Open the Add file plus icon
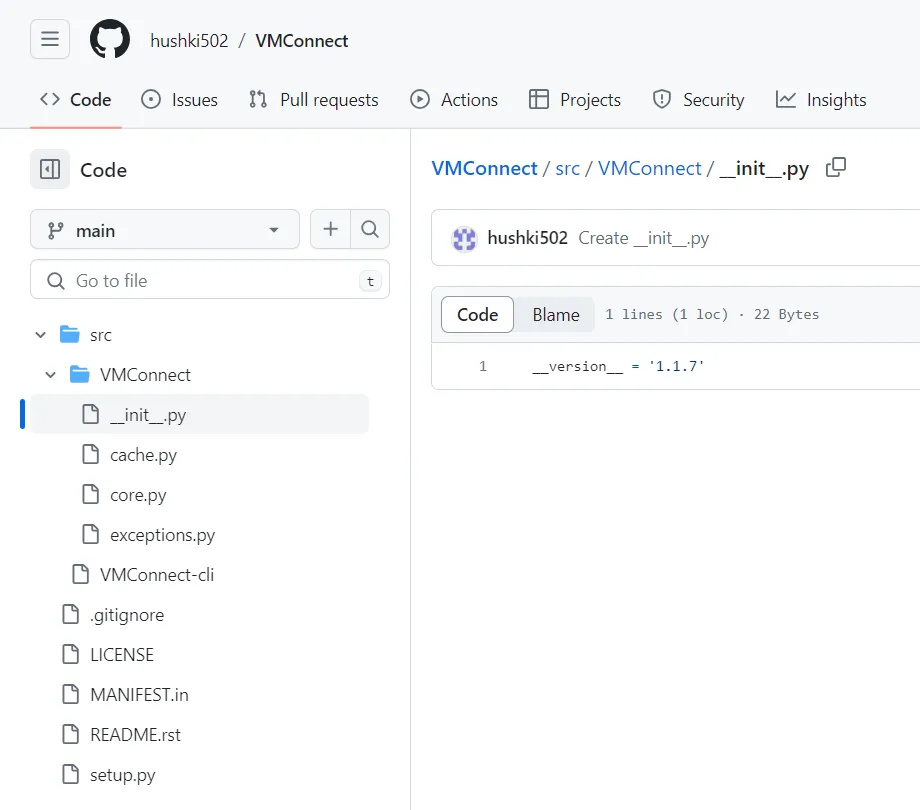Viewport: 920px width, 810px height. click(330, 229)
